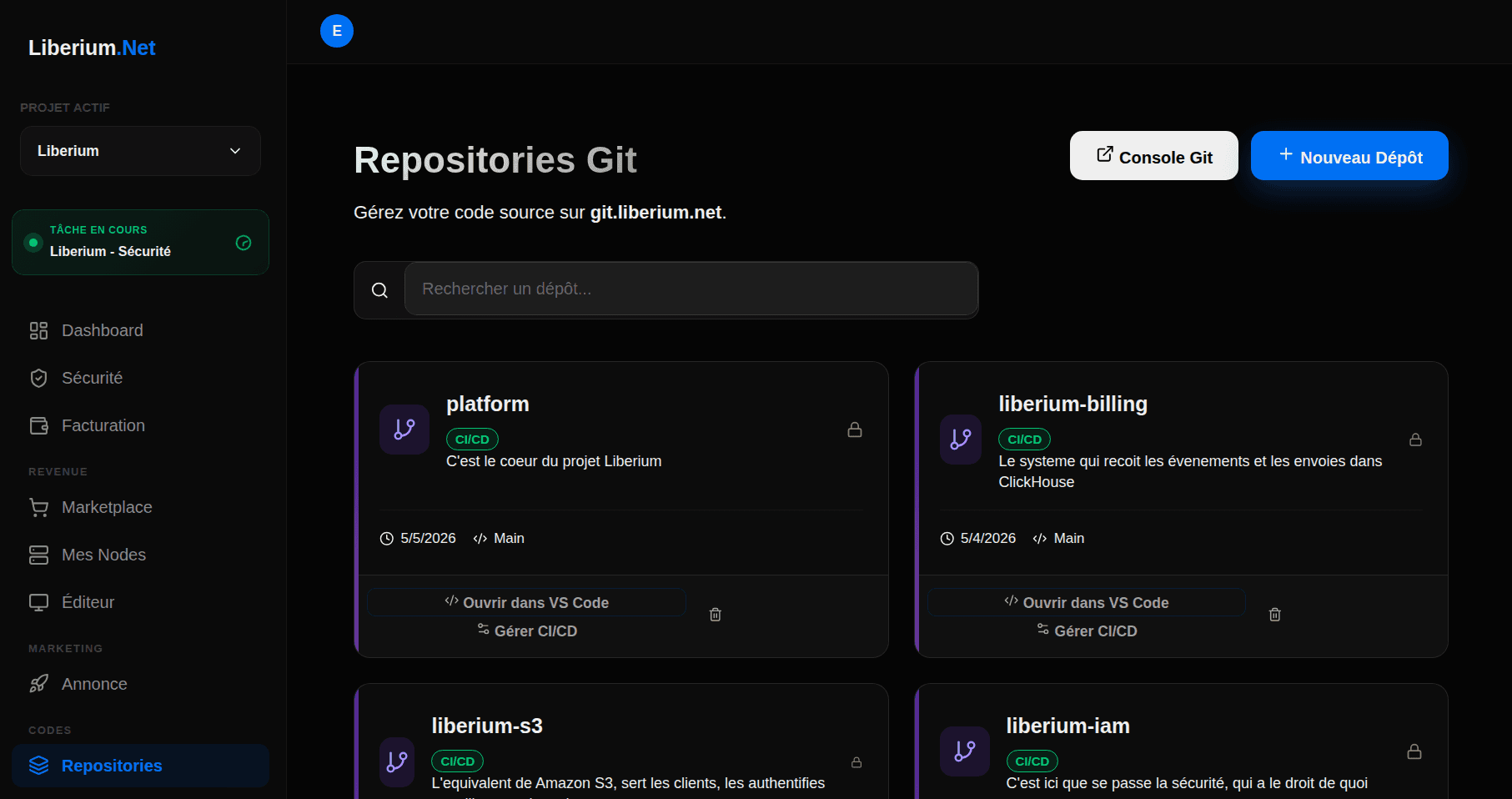The width and height of the screenshot is (1512, 799).
Task: Click the lock icon on liberium-iam card
Action: point(1414,751)
